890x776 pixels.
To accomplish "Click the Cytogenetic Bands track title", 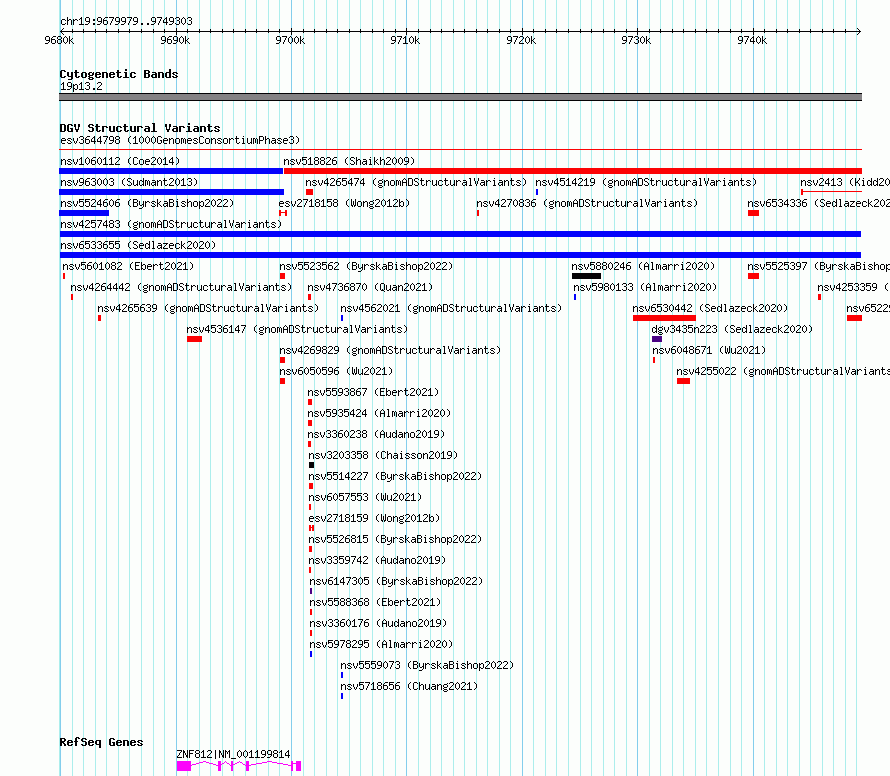I will pyautogui.click(x=119, y=74).
